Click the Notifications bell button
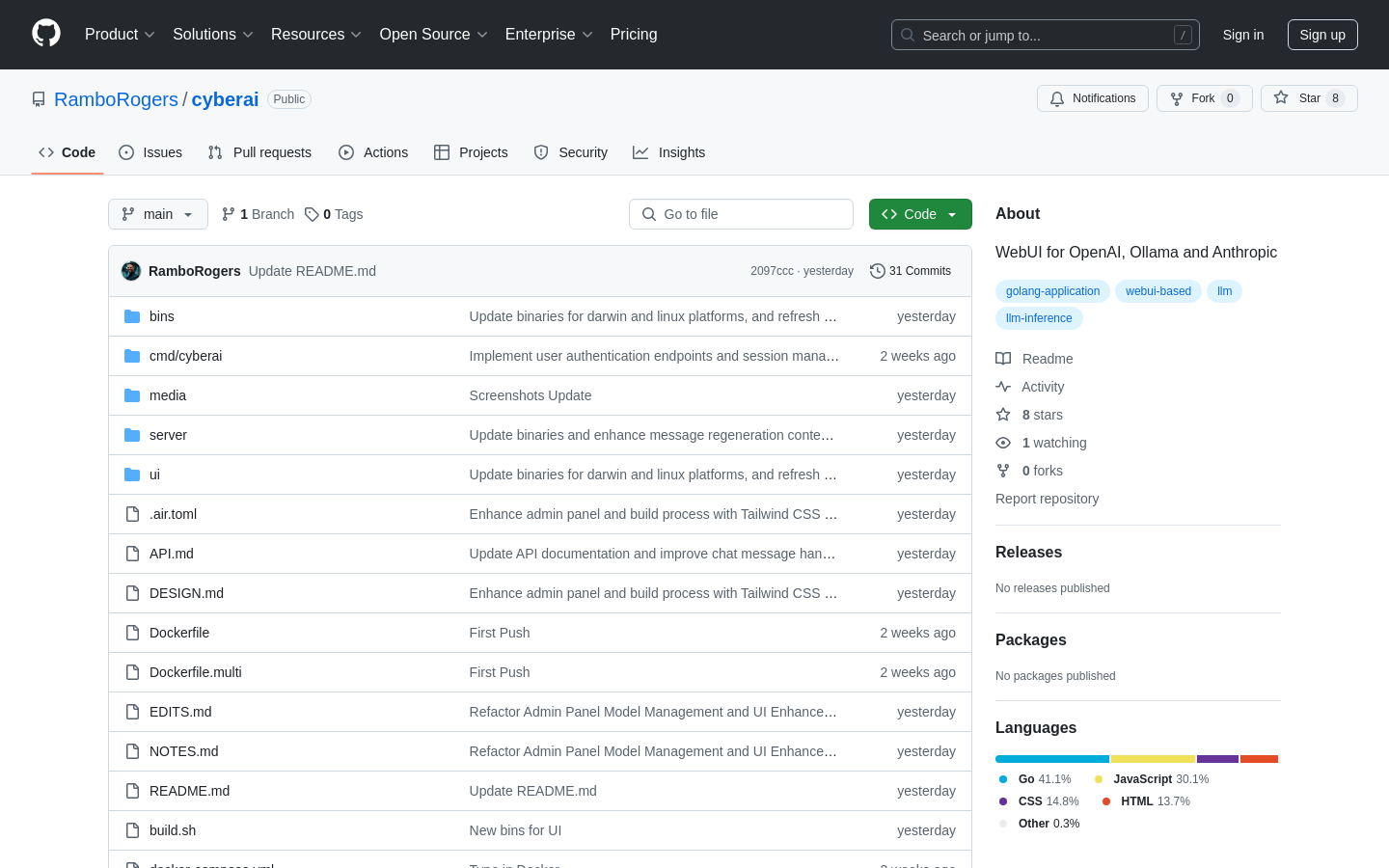 (x=1093, y=98)
